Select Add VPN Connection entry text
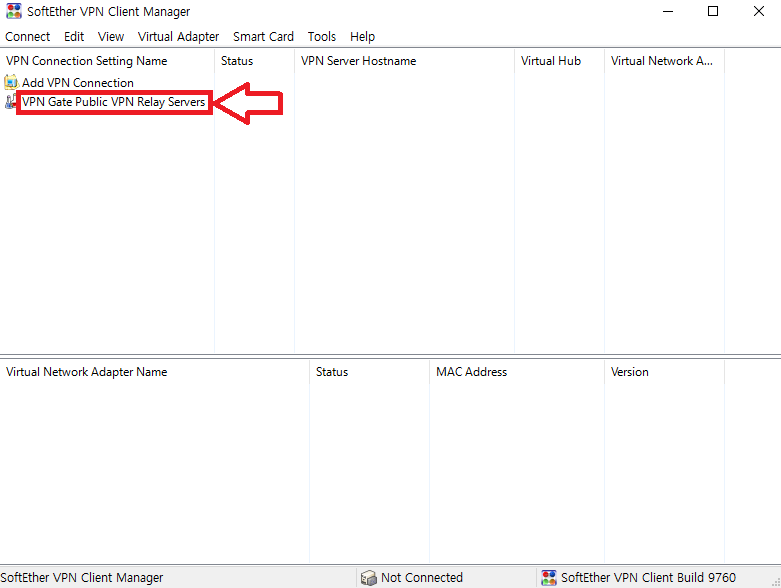The image size is (781, 588). [78, 83]
